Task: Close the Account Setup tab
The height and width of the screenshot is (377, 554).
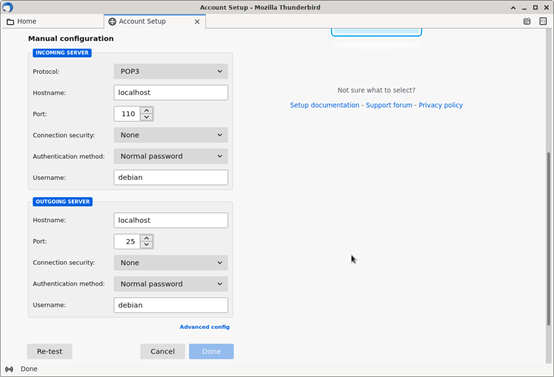Action: click(197, 22)
